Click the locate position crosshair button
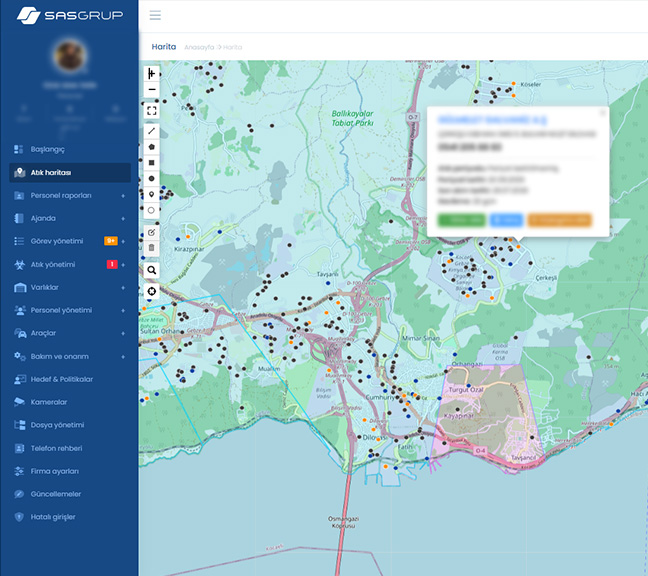Image resolution: width=648 pixels, height=576 pixels. tap(152, 292)
